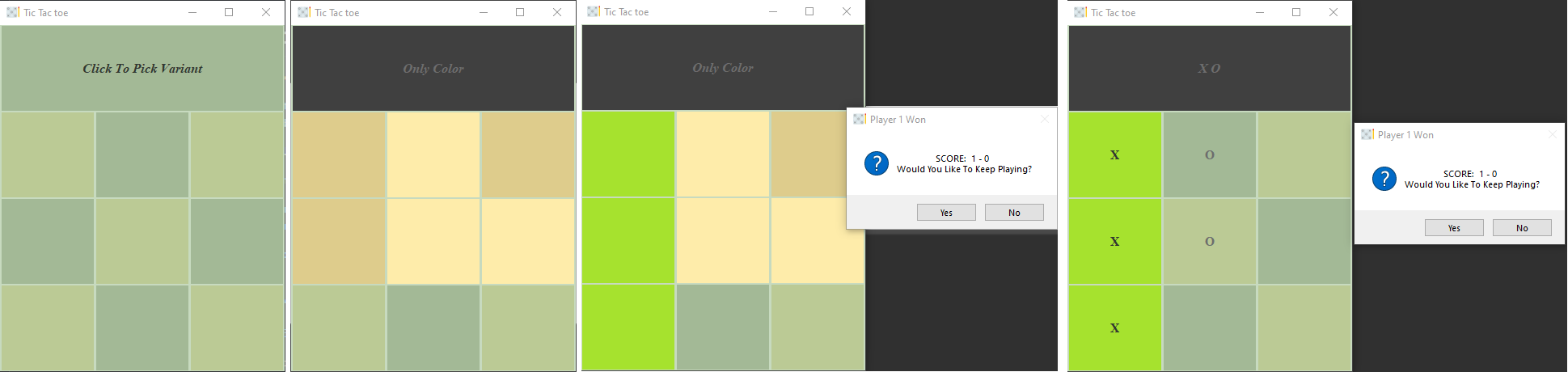
Task: Click Yes in dialog over Only Color window
Action: (x=946, y=213)
